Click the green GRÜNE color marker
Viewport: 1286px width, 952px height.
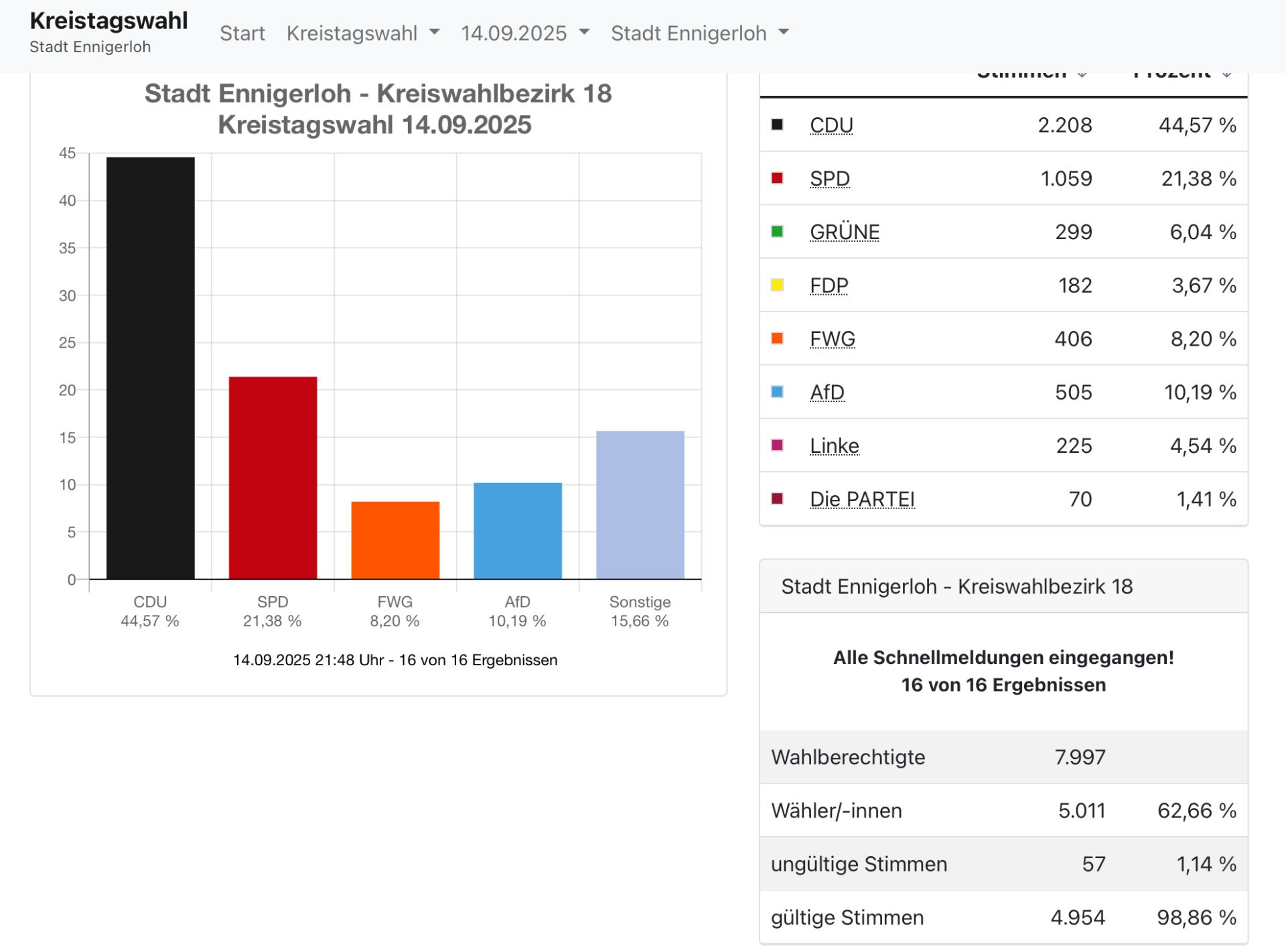click(x=777, y=232)
